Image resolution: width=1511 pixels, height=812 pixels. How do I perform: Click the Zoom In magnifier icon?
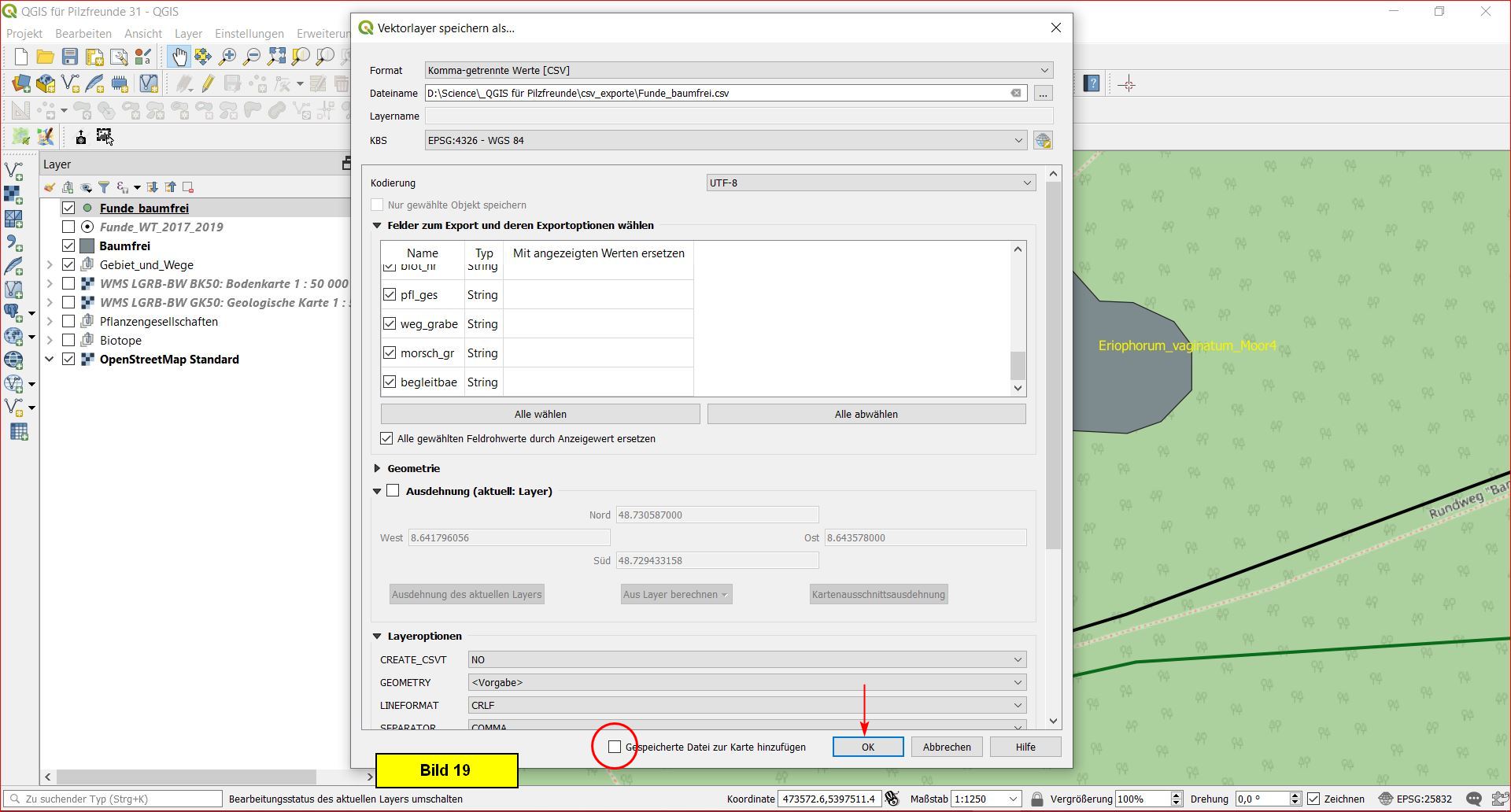coord(227,57)
